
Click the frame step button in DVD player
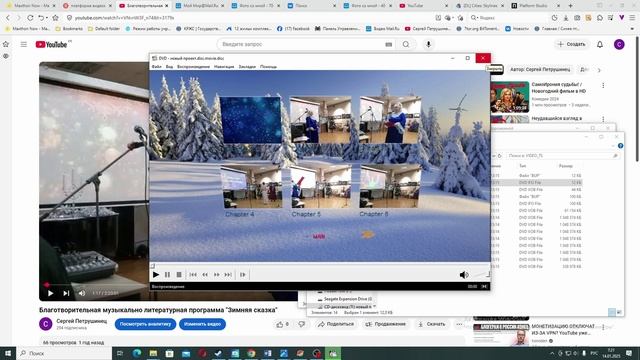point(243,275)
